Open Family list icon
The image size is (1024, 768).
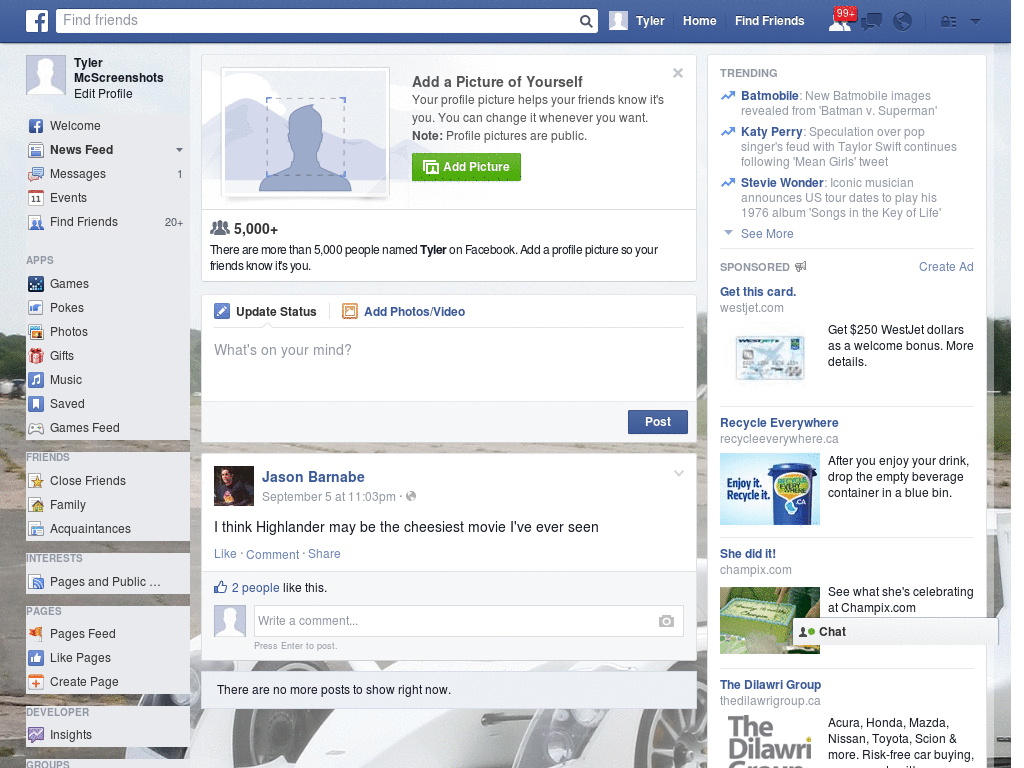point(36,505)
